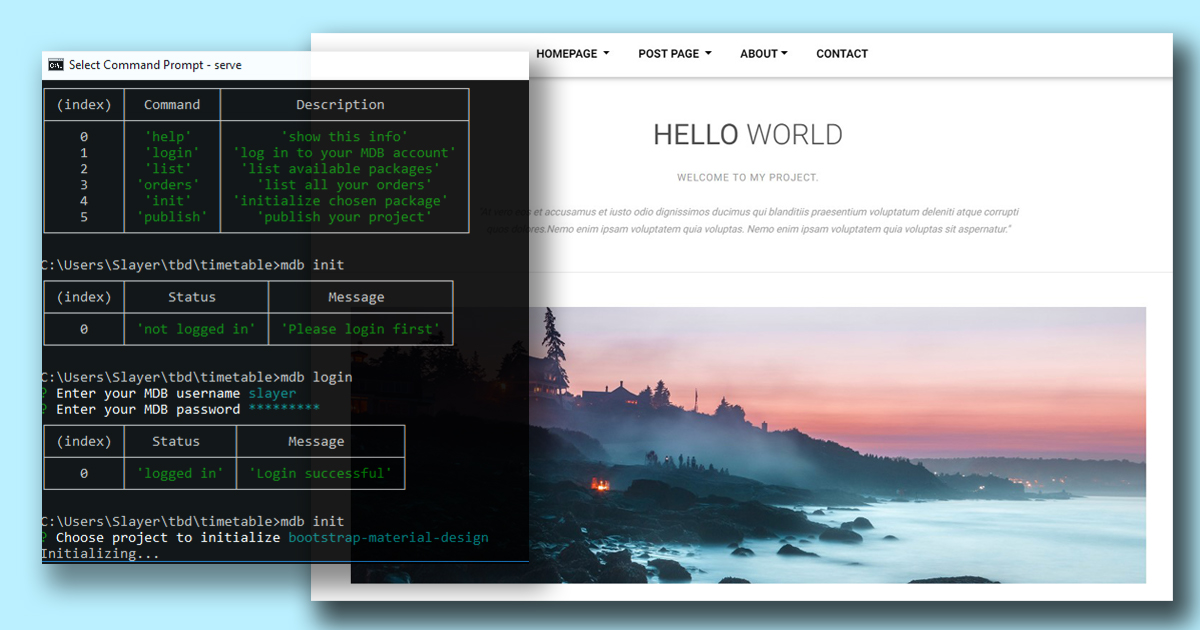Click the 'Command' column header in first table

click(x=172, y=105)
